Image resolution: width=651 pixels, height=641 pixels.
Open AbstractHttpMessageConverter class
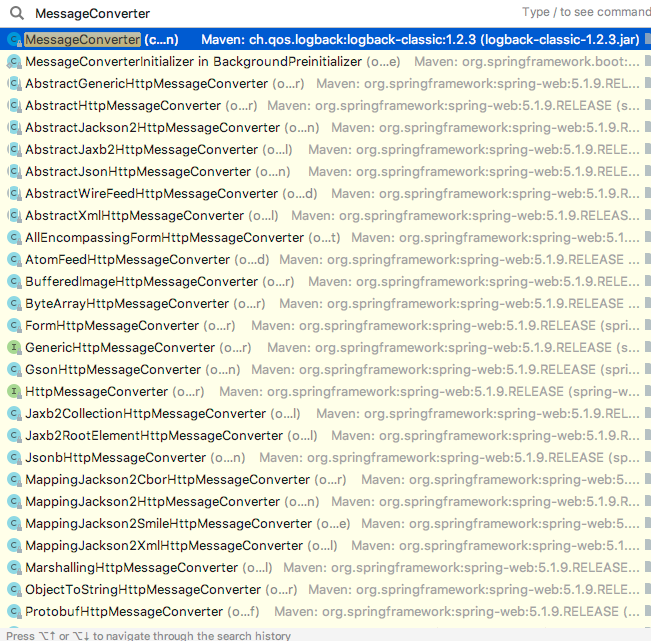[x=326, y=105]
